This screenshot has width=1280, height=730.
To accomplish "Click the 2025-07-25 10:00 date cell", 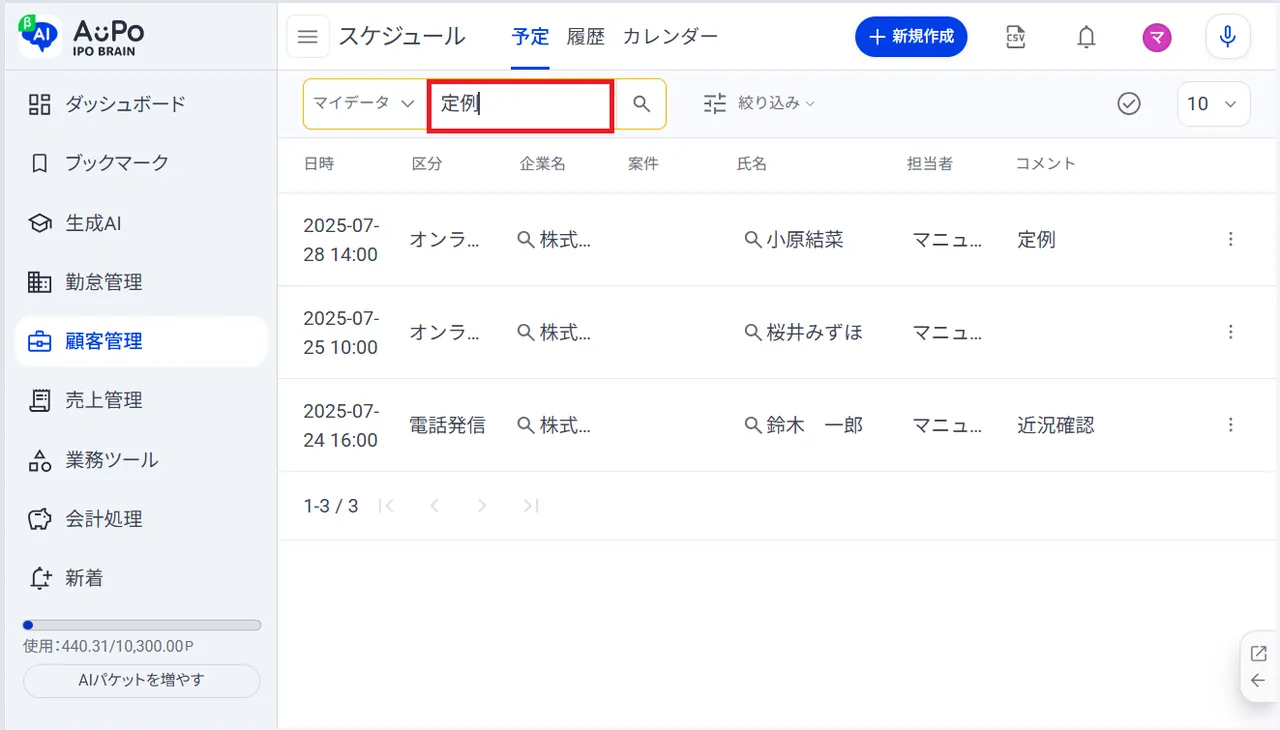I will click(341, 333).
